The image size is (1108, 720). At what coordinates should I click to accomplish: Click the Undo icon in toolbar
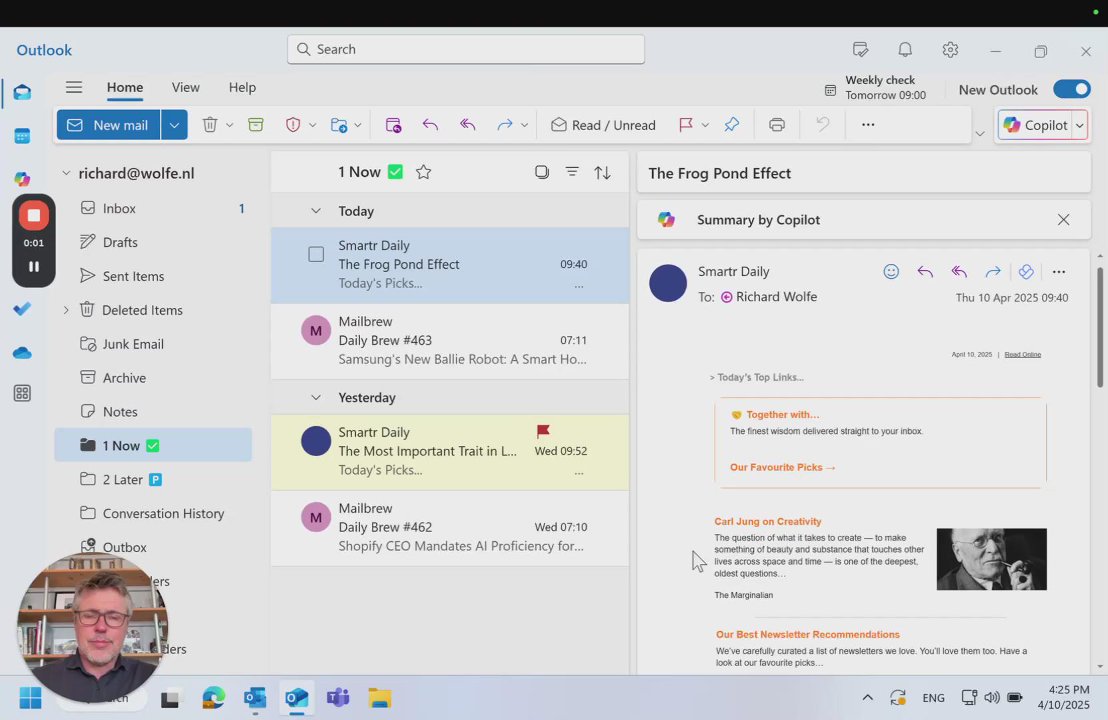[823, 125]
